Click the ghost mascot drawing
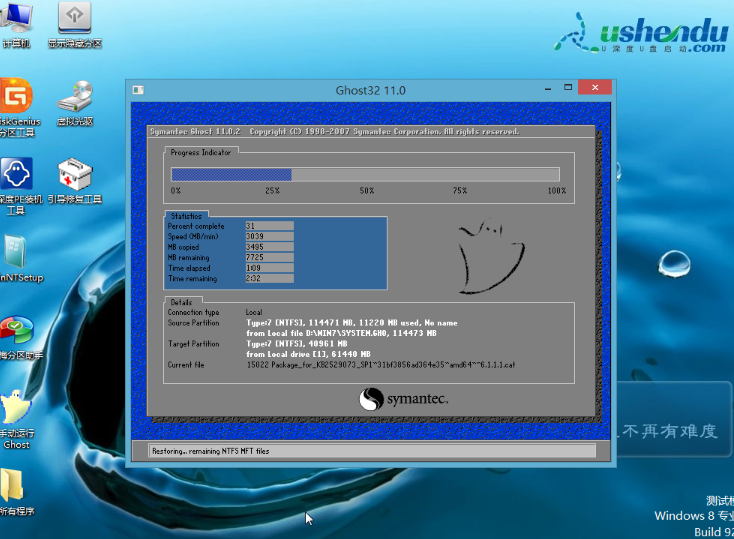734x539 pixels. click(490, 254)
